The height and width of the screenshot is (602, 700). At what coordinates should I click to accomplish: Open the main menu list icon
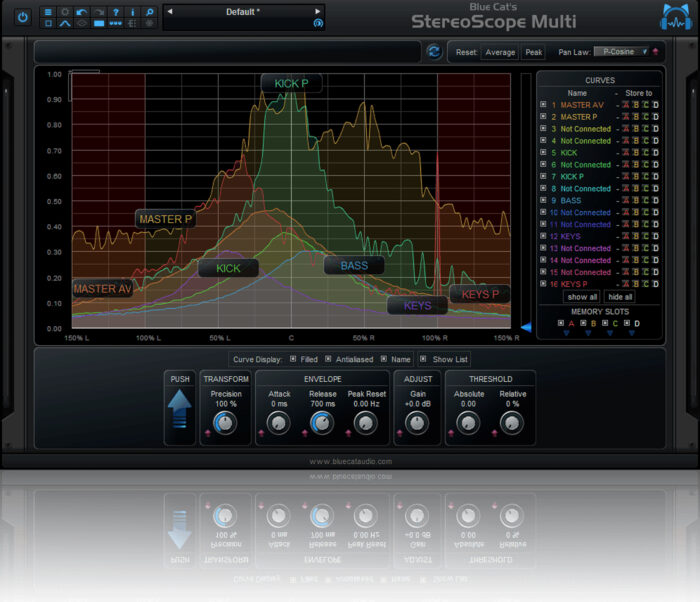(x=48, y=12)
